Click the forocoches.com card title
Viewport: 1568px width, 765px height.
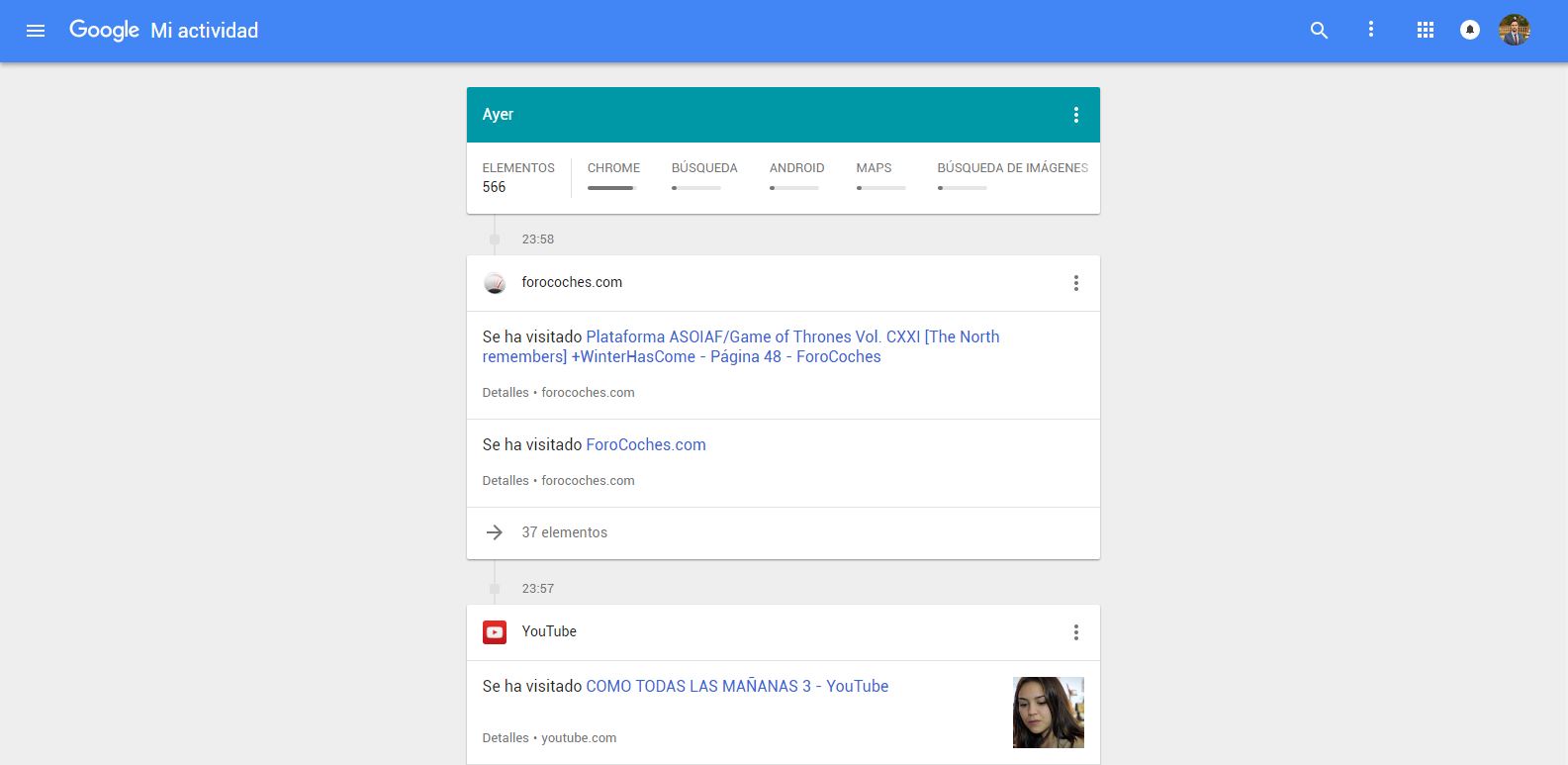(572, 282)
